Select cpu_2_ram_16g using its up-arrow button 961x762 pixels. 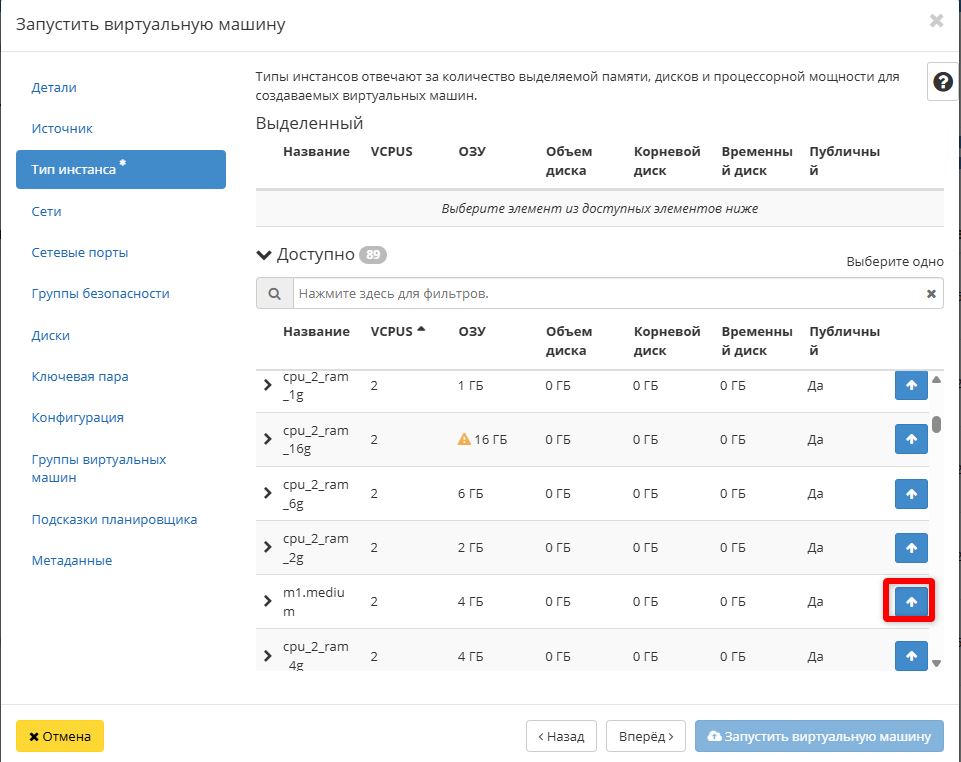coord(910,439)
